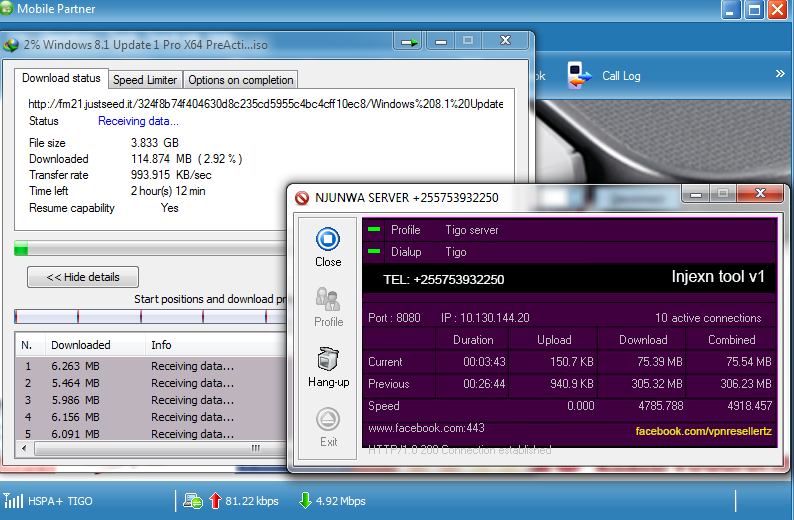Click the HSPA+ signal strength icon

[x=13, y=500]
